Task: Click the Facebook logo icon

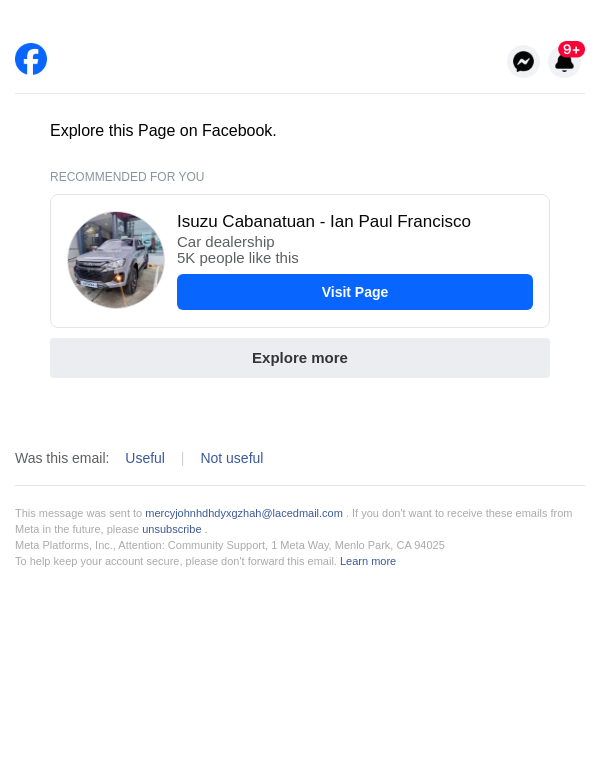Action: [x=31, y=59]
